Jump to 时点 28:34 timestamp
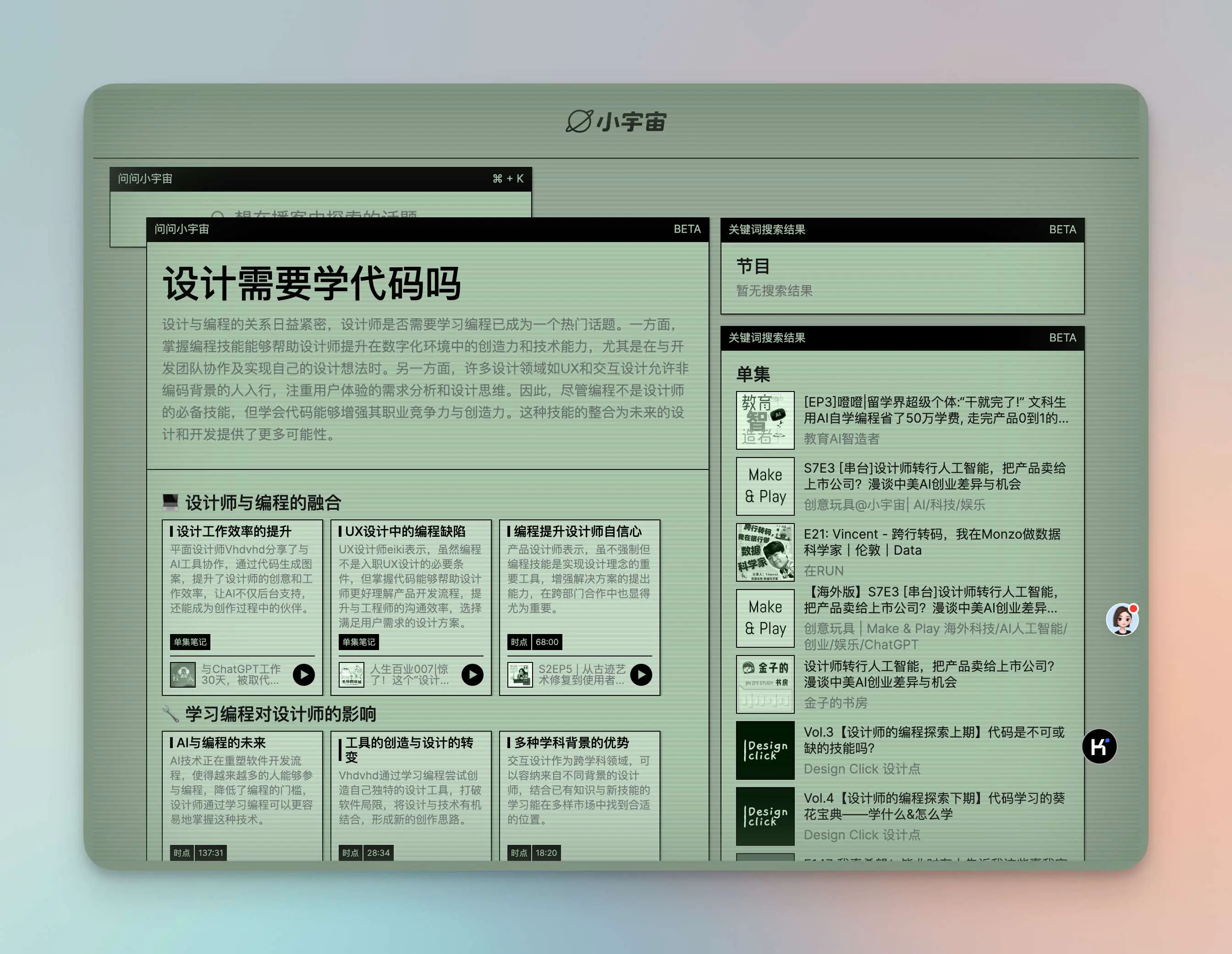 pos(366,852)
